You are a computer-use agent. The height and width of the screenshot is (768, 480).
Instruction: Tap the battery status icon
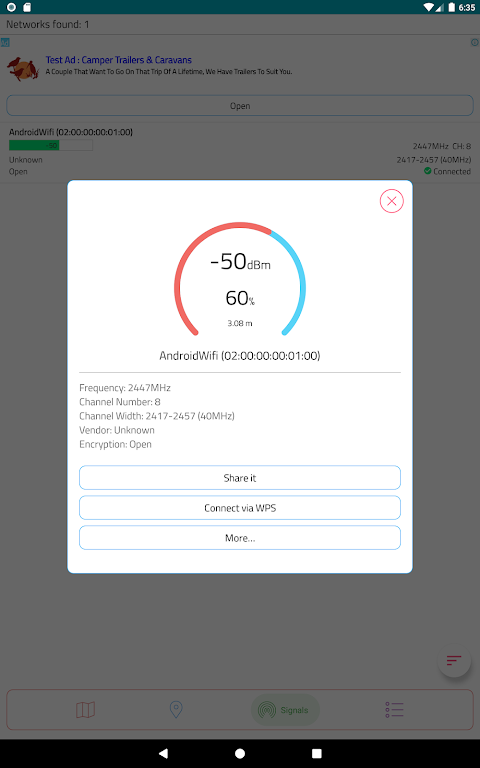coord(451,7)
